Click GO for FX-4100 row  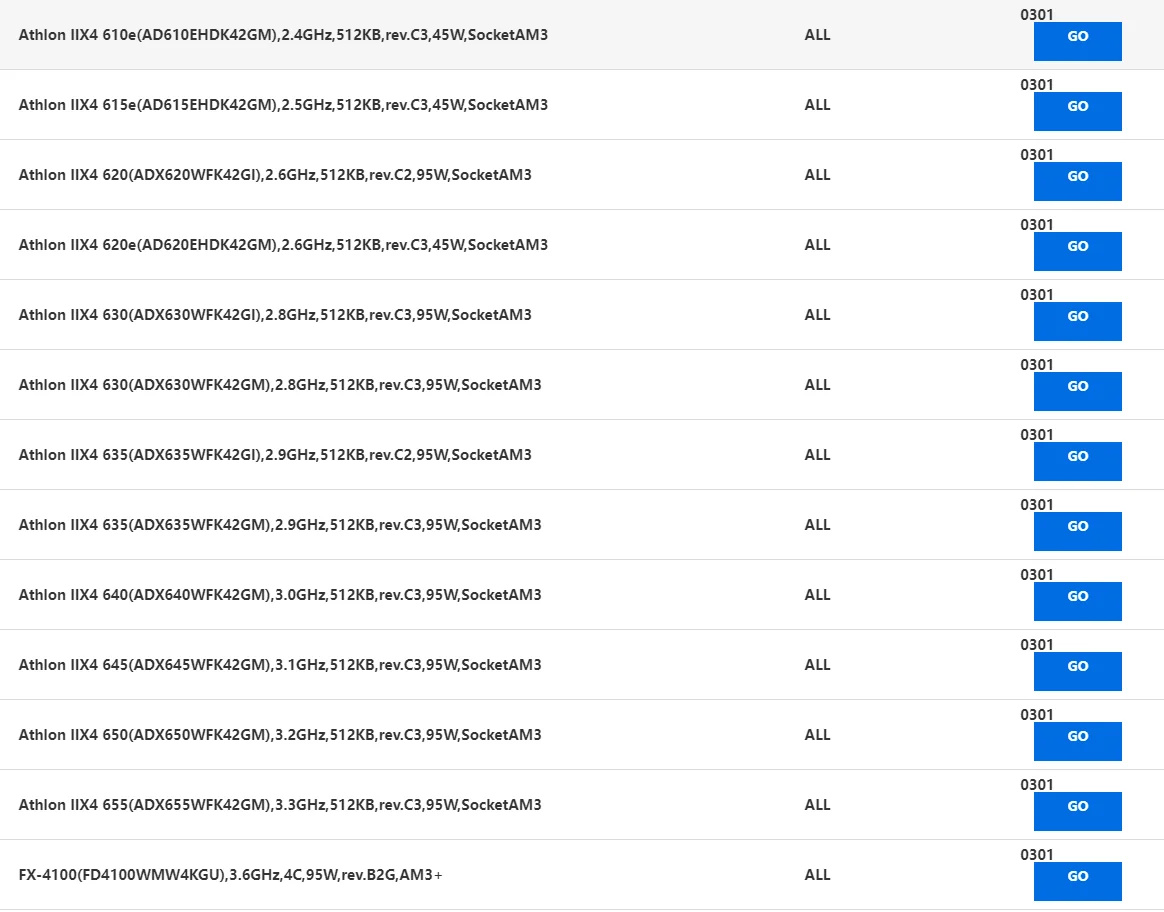pyautogui.click(x=1077, y=882)
